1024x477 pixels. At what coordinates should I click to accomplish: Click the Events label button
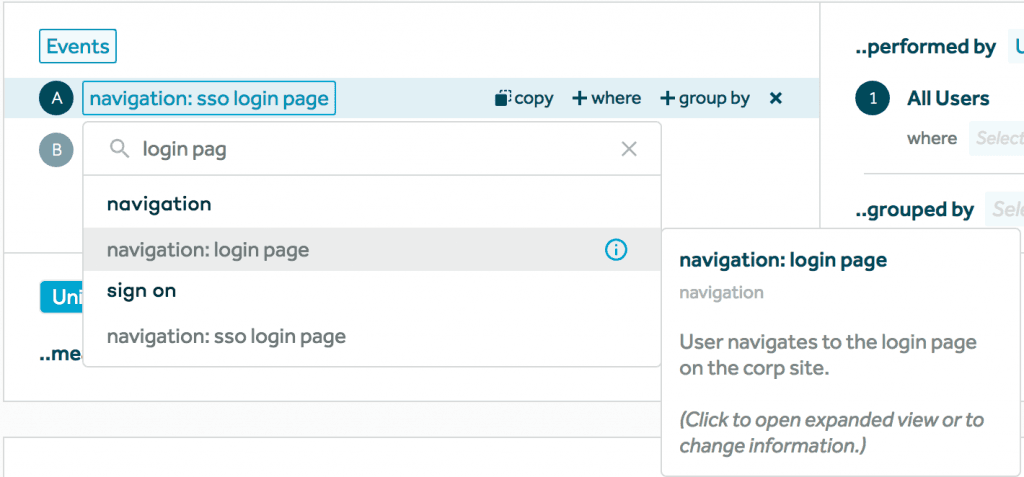point(77,46)
